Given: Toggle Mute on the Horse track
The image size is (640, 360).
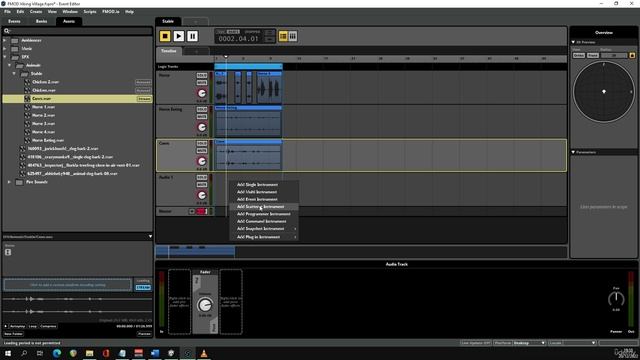Looking at the screenshot, I should point(202,83).
